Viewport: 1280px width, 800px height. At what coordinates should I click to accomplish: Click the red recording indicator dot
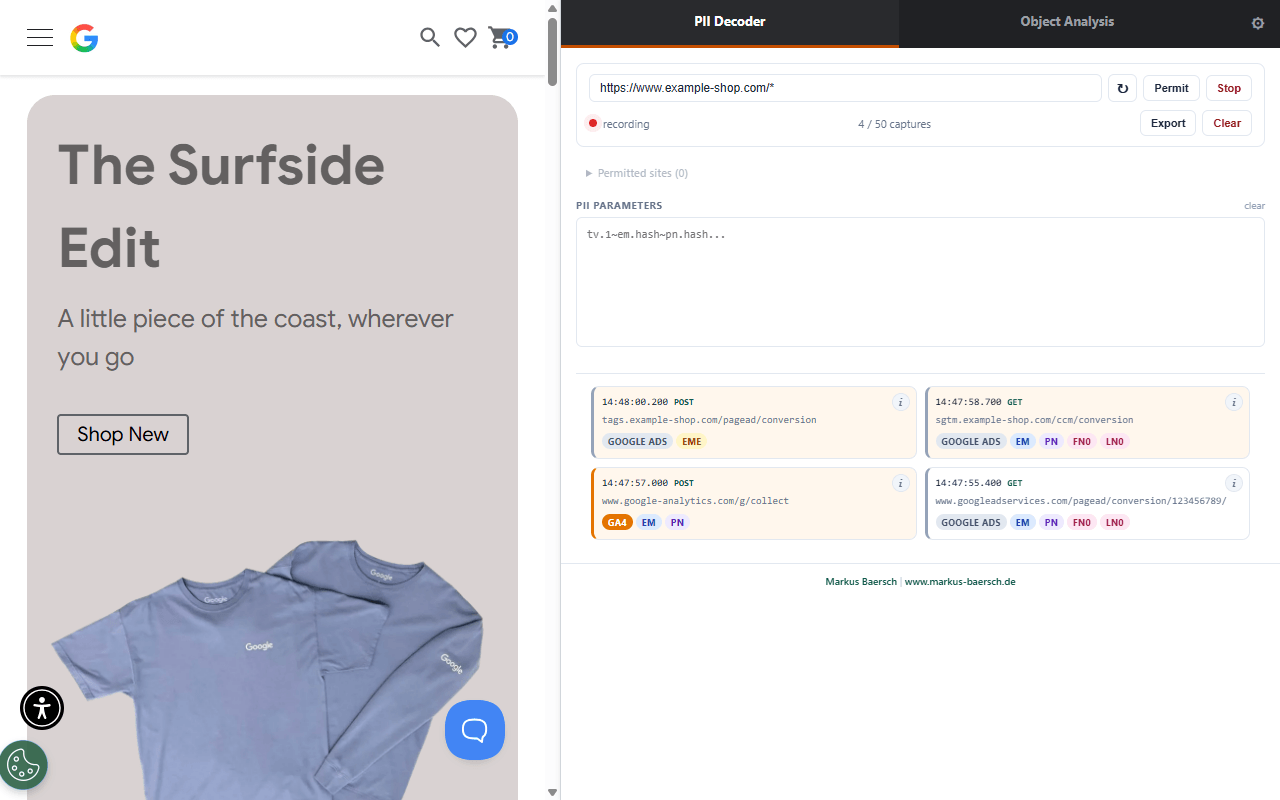coord(593,124)
